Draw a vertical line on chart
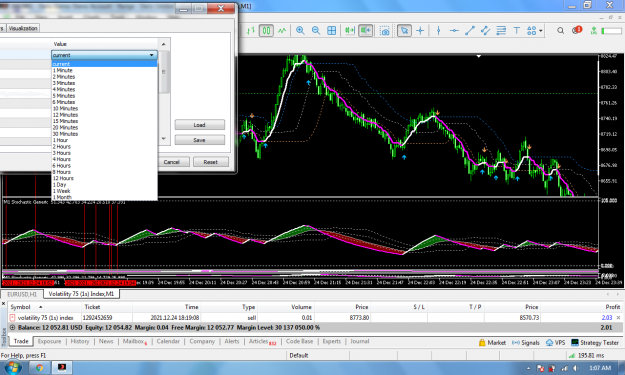 (438, 31)
